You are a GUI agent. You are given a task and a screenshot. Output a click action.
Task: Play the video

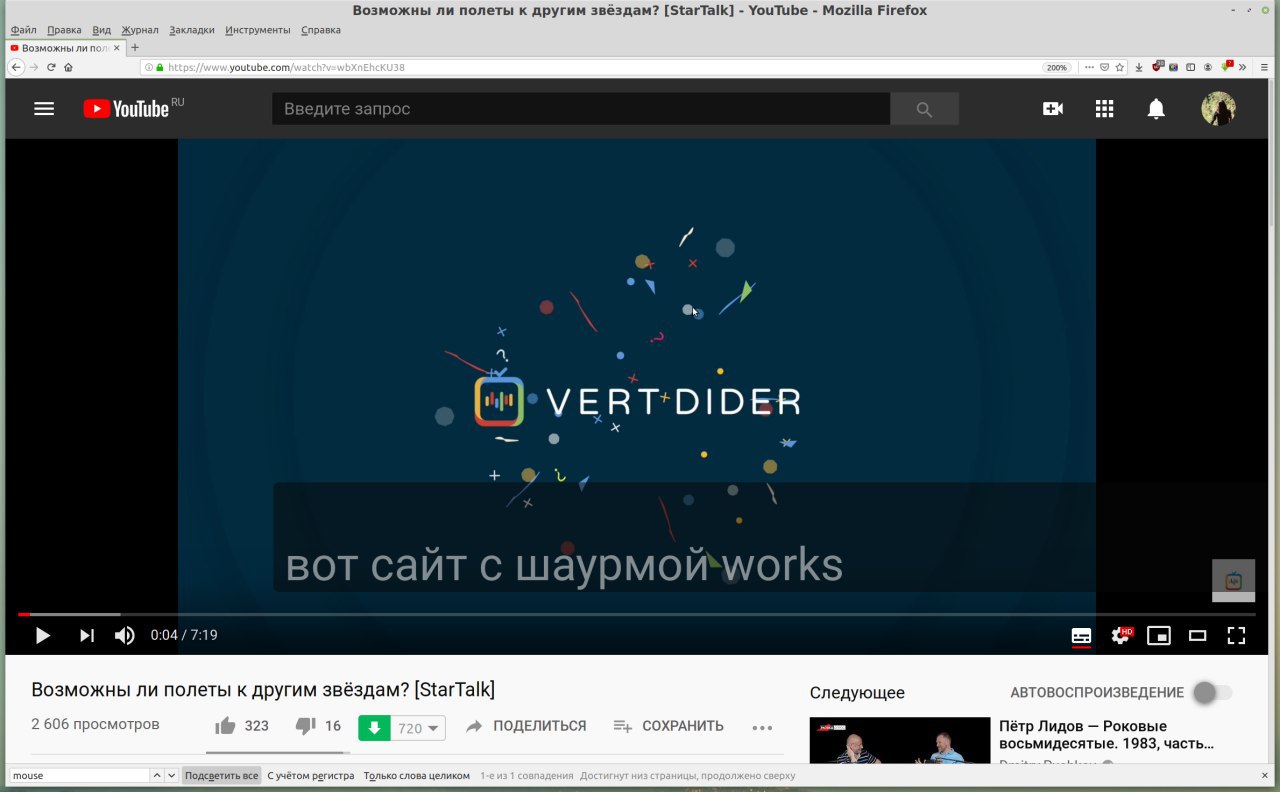point(42,635)
